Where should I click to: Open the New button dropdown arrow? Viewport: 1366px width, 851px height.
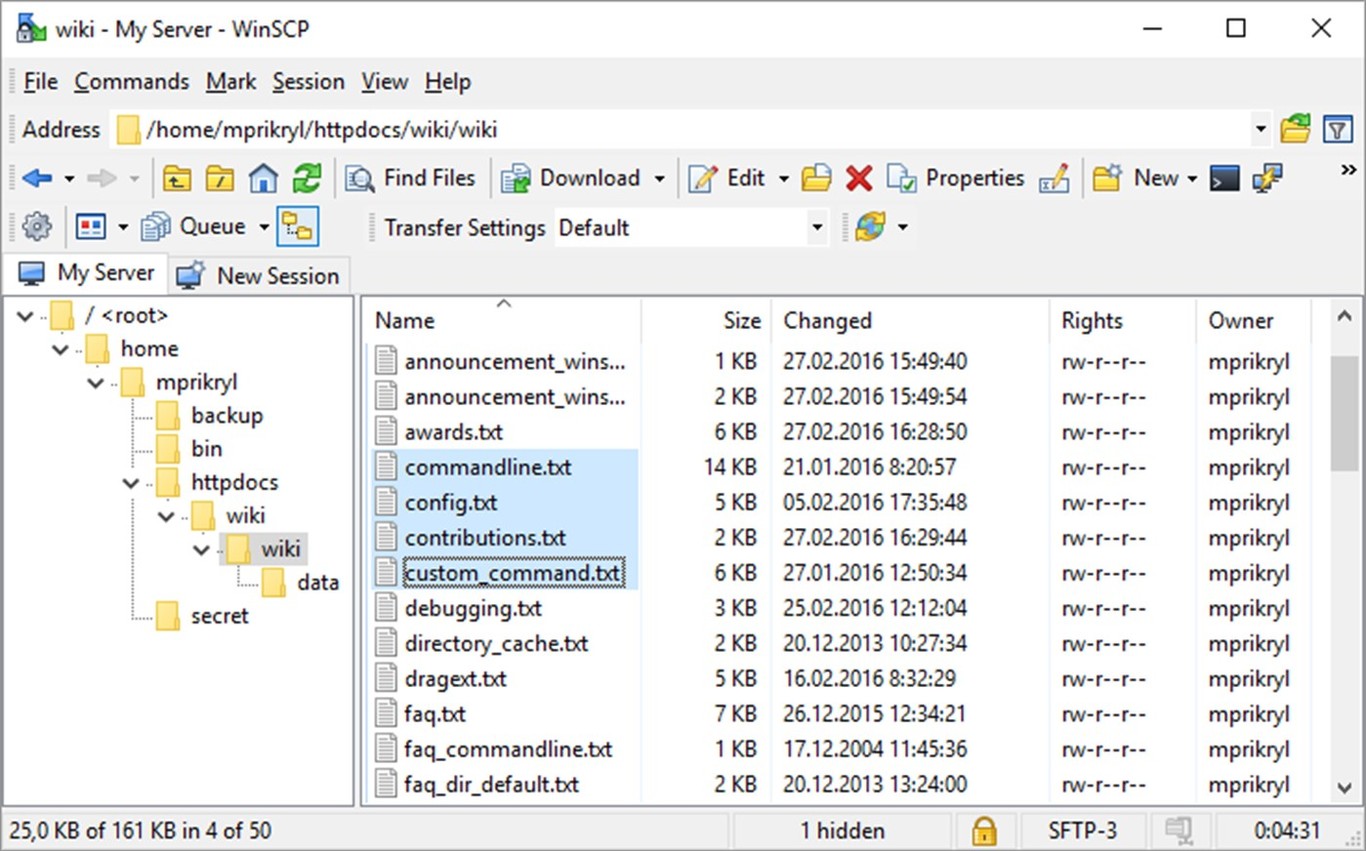1194,177
